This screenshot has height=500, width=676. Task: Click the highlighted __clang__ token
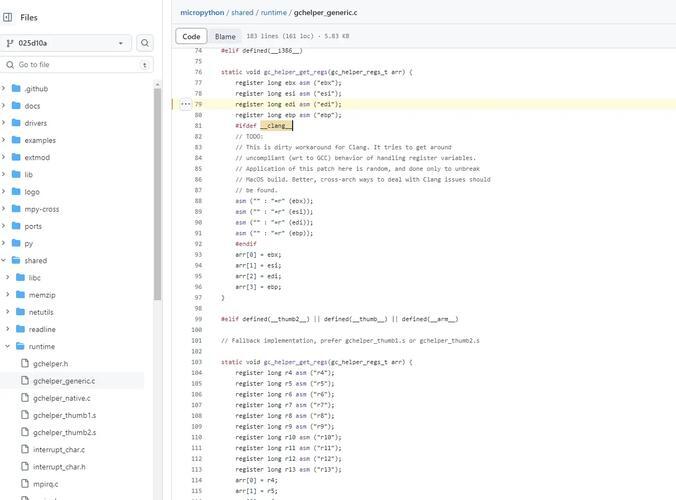click(x=276, y=125)
